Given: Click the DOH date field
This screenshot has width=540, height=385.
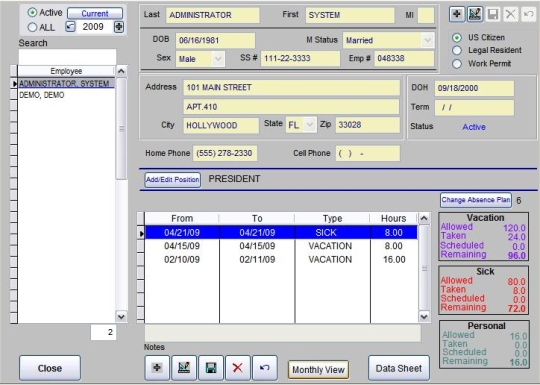Looking at the screenshot, I should pyautogui.click(x=474, y=88).
